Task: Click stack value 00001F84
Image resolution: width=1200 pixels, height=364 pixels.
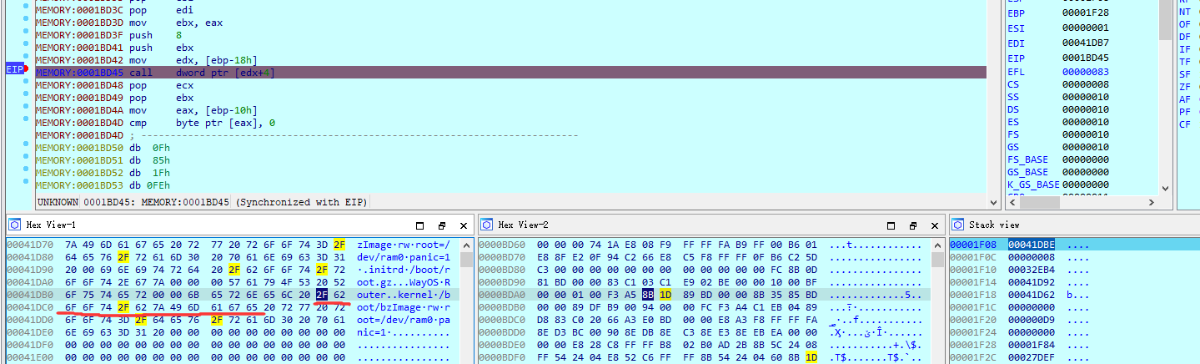Action: tap(1032, 345)
